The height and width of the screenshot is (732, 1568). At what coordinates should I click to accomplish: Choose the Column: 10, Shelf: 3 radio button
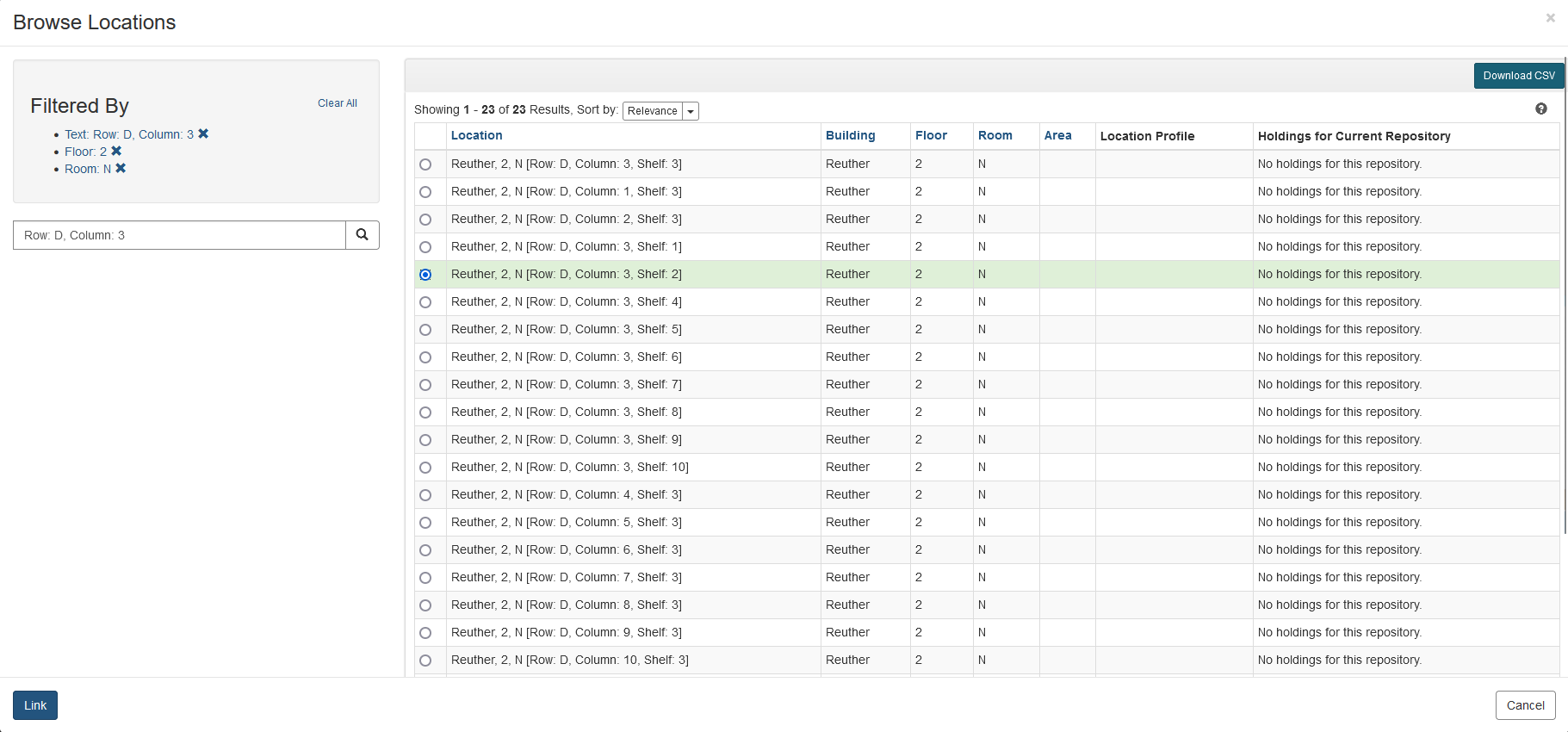point(425,661)
